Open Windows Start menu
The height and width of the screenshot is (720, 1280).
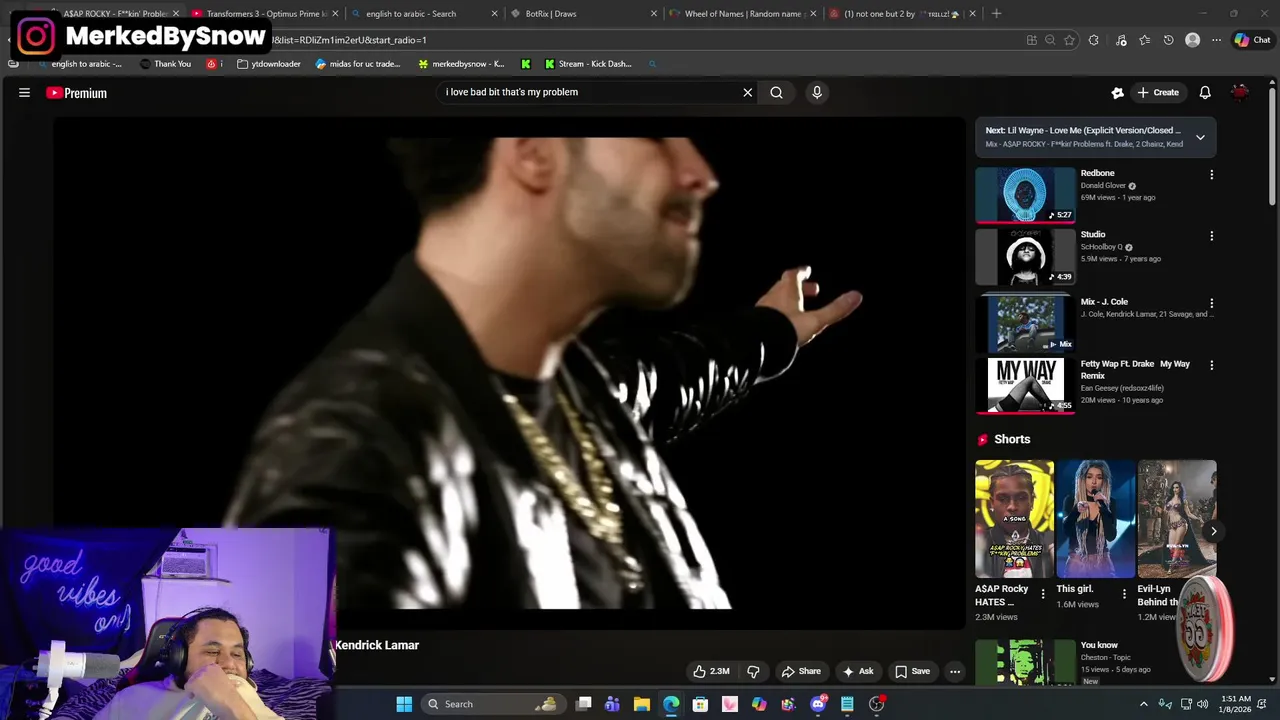(x=404, y=704)
